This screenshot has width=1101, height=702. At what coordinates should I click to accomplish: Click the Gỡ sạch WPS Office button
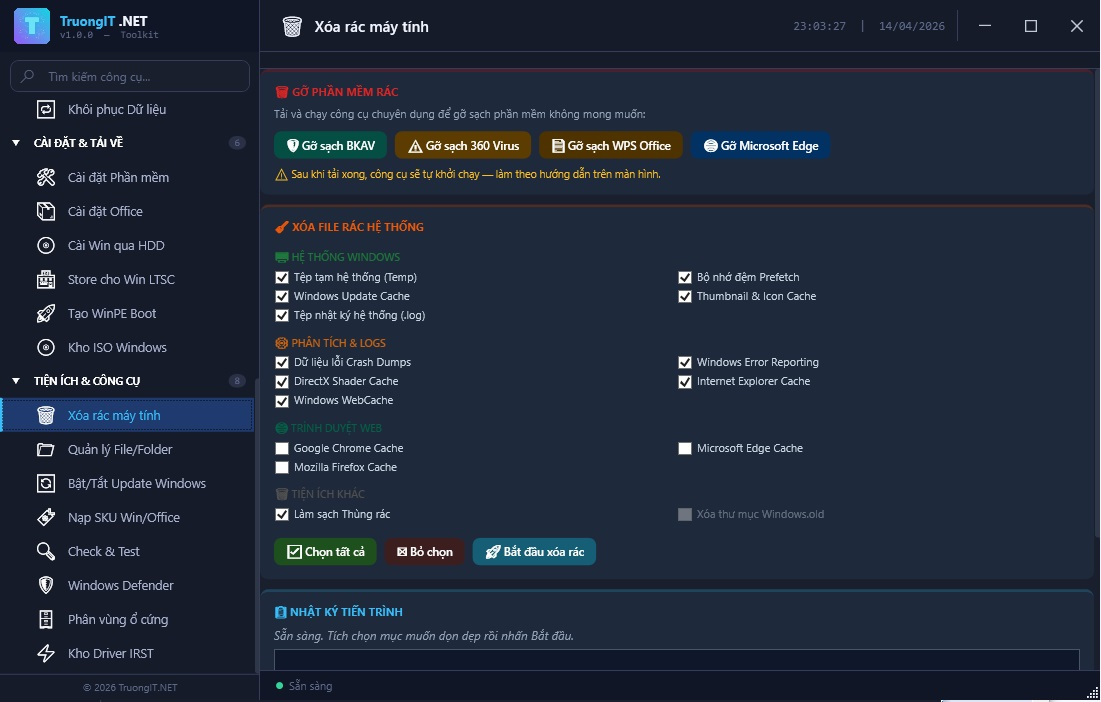(611, 146)
